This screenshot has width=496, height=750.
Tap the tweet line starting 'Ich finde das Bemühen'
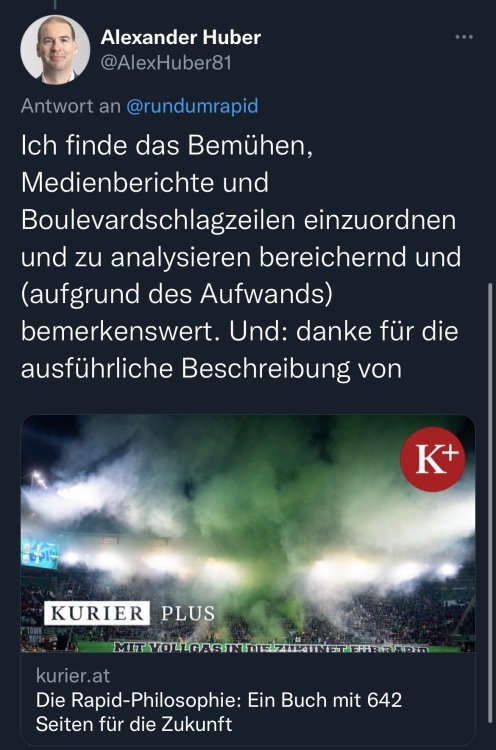[167, 145]
